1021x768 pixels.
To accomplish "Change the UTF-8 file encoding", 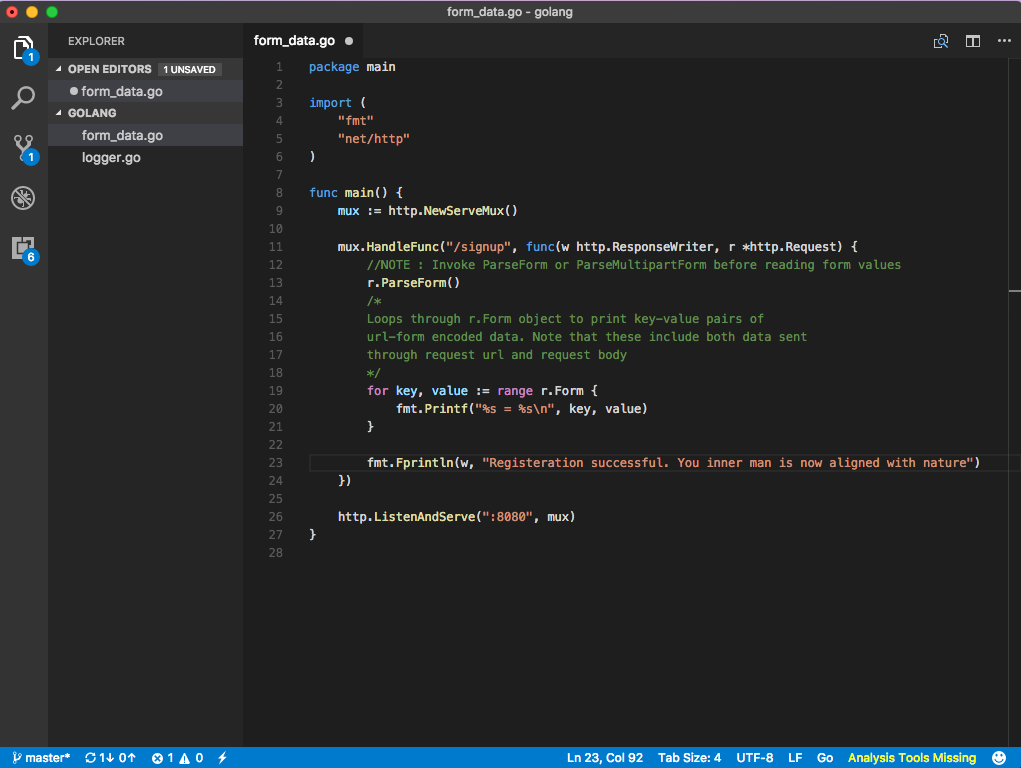I will click(x=754, y=758).
